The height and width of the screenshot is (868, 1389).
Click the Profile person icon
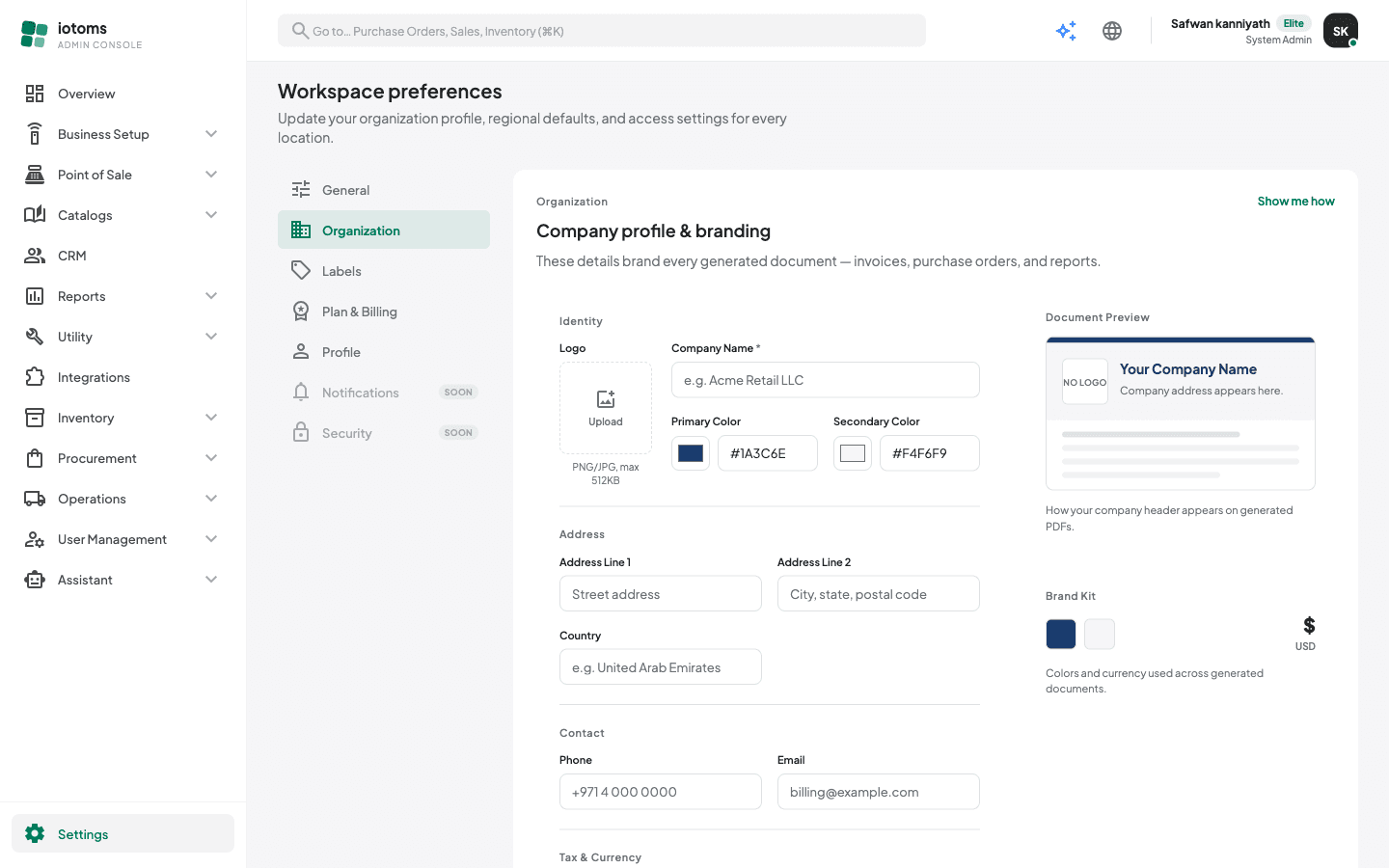tap(301, 352)
